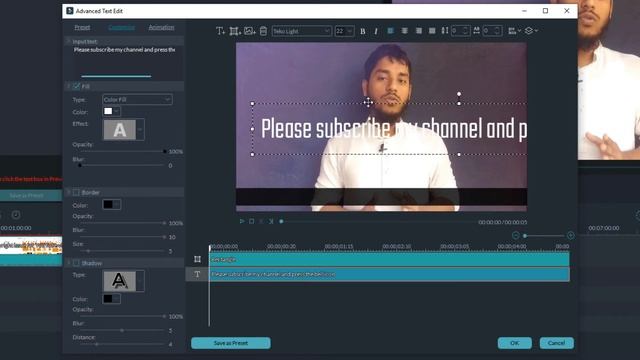Image resolution: width=640 pixels, height=360 pixels.
Task: Click the T text track icon on timeline
Action: (x=198, y=274)
